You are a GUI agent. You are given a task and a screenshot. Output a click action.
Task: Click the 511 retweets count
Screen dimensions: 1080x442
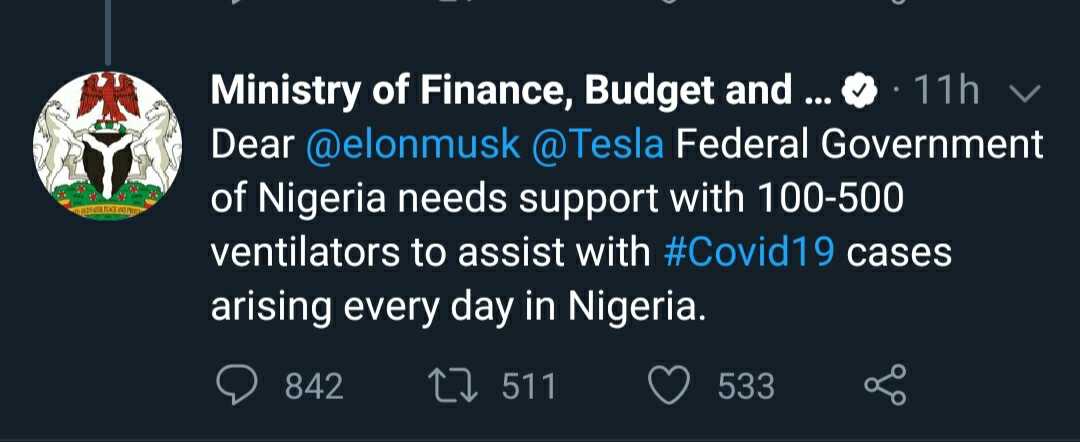[528, 386]
